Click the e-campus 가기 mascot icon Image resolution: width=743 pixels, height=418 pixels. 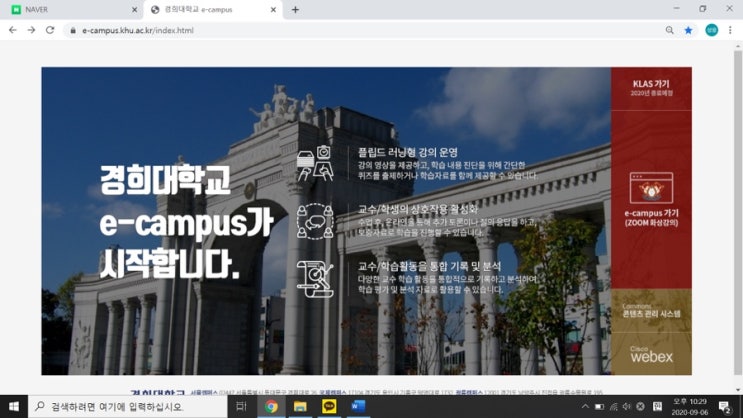pyautogui.click(x=651, y=188)
